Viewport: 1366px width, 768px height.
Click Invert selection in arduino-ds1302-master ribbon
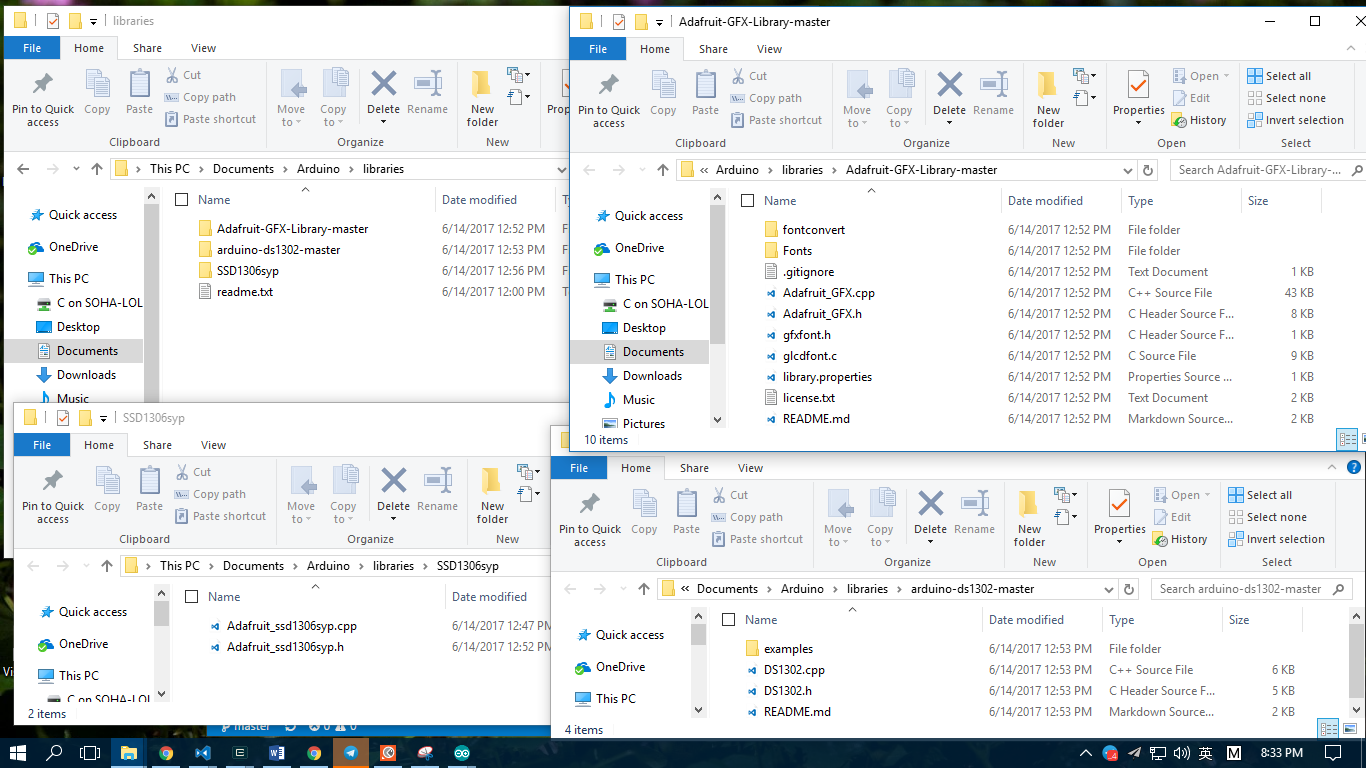tap(1276, 539)
